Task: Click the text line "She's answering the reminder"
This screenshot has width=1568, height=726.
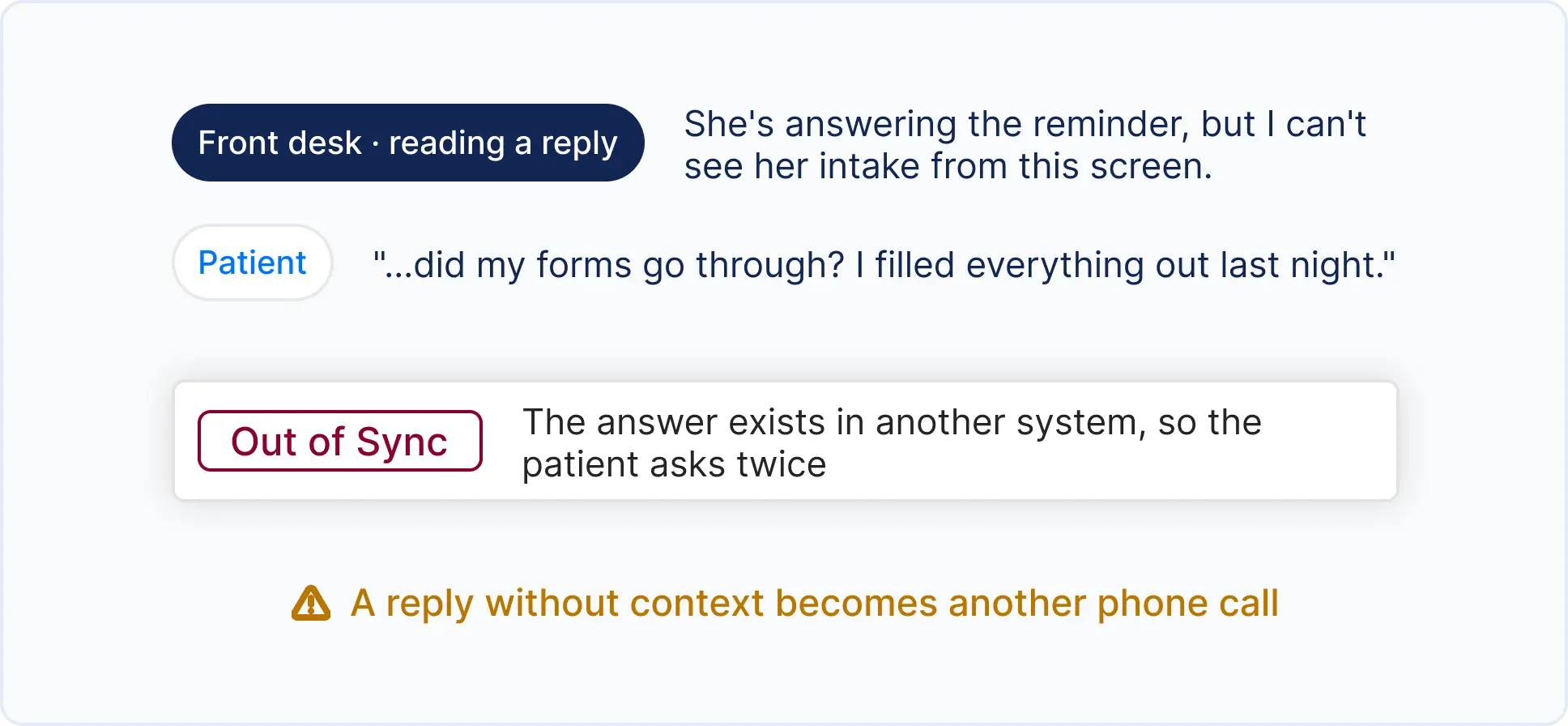Action: point(936,124)
